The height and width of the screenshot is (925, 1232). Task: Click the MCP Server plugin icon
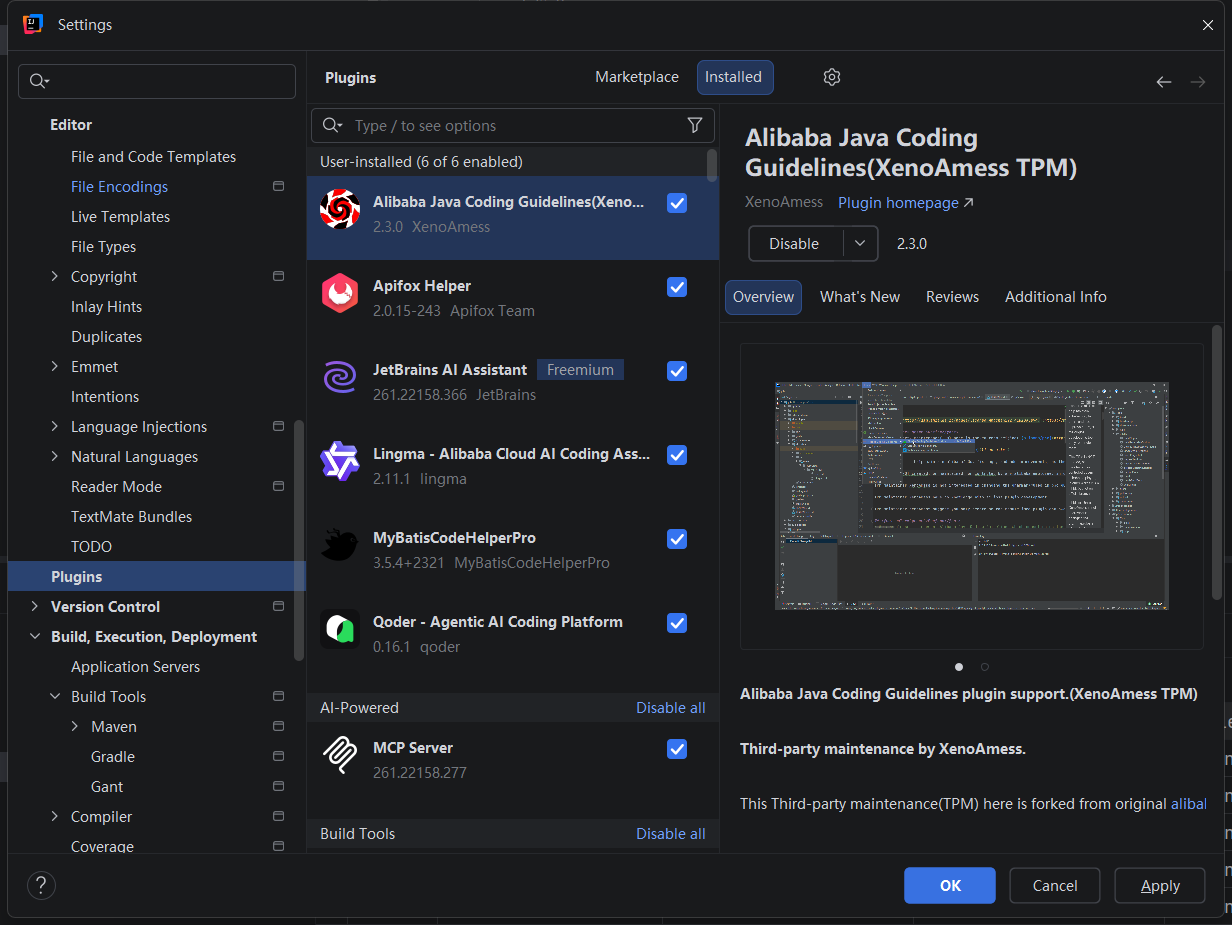[340, 755]
